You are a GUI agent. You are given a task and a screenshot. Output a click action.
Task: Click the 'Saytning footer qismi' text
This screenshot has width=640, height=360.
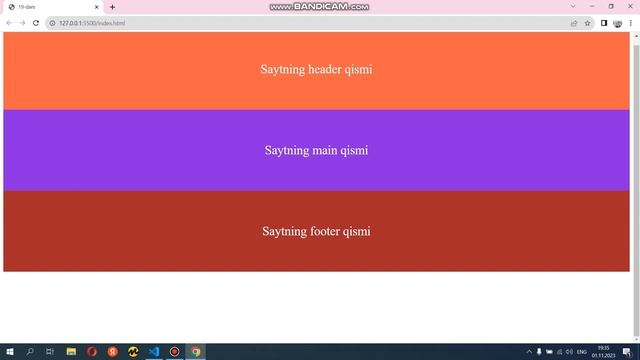click(316, 231)
